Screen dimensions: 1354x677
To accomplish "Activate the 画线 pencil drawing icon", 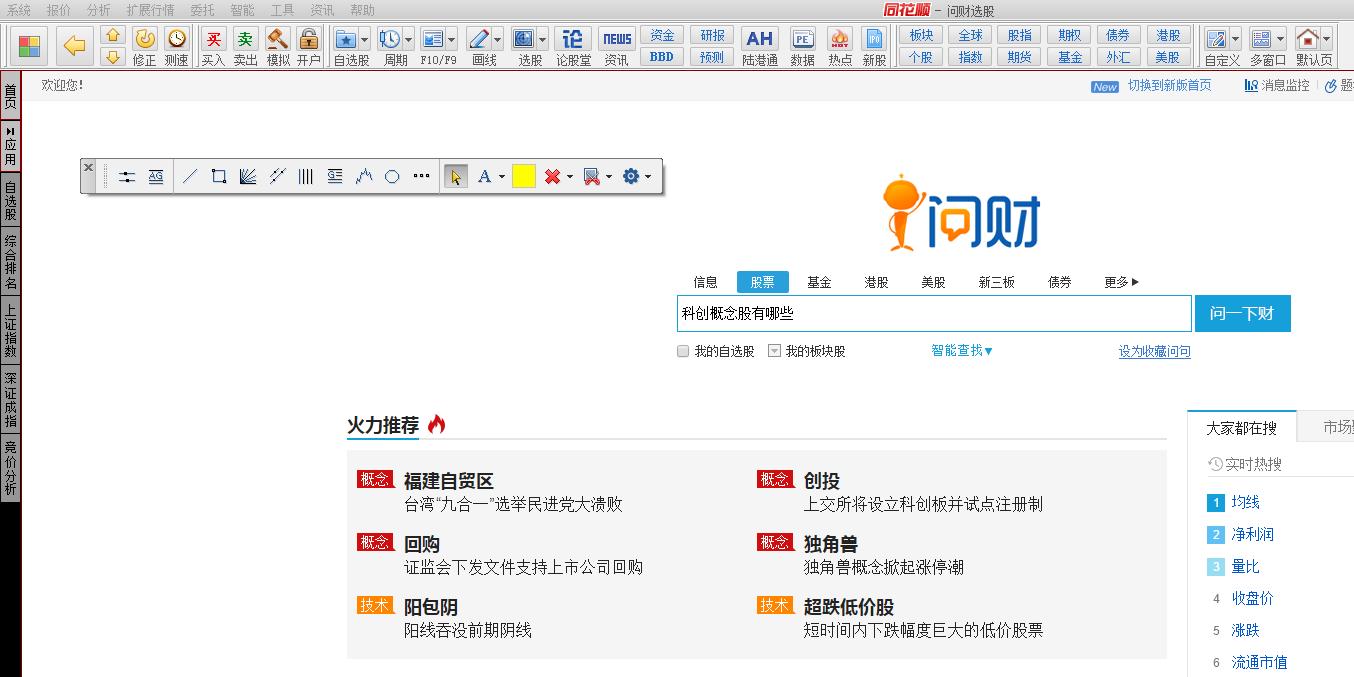I will pyautogui.click(x=478, y=38).
